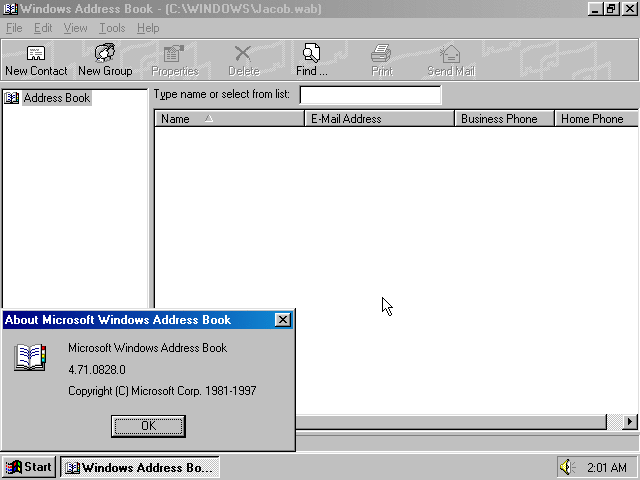The height and width of the screenshot is (480, 640).
Task: Open the Tools menu
Action: tap(112, 28)
